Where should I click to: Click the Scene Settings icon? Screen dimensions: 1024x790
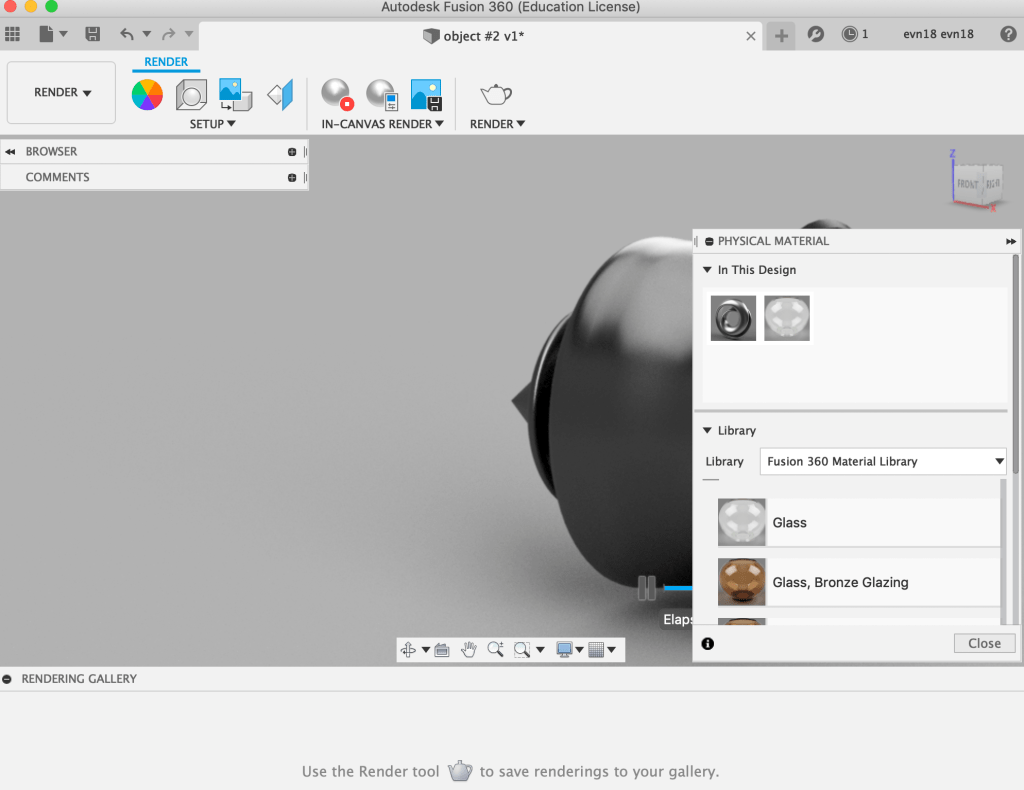191,95
